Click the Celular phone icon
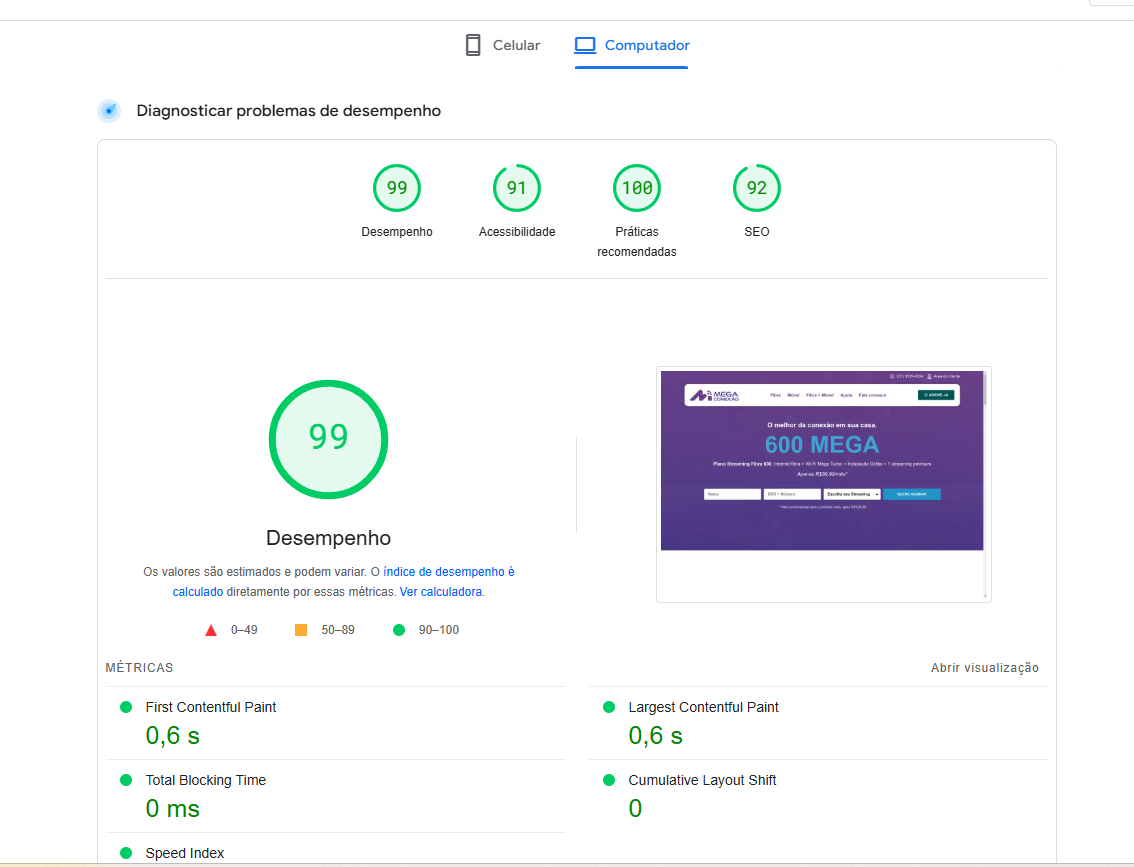The image size is (1134, 867). pyautogui.click(x=473, y=45)
